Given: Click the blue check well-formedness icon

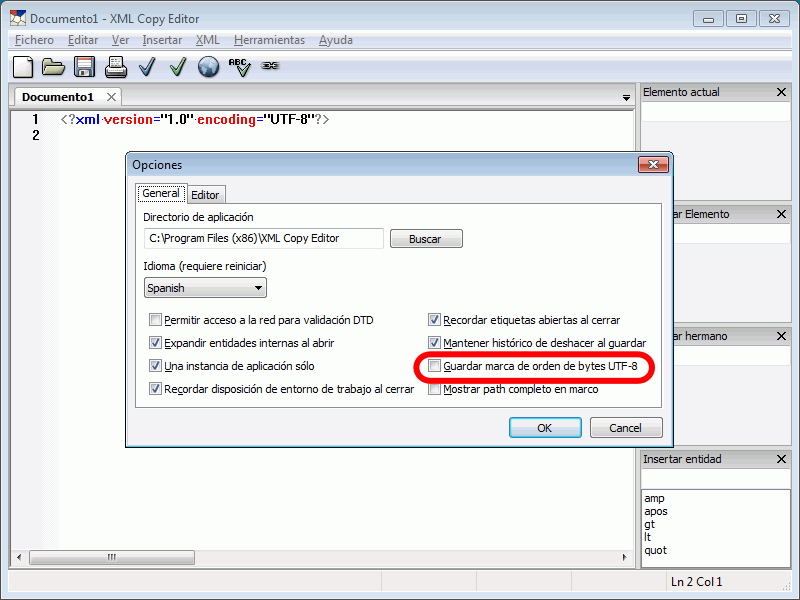Looking at the screenshot, I should (147, 67).
